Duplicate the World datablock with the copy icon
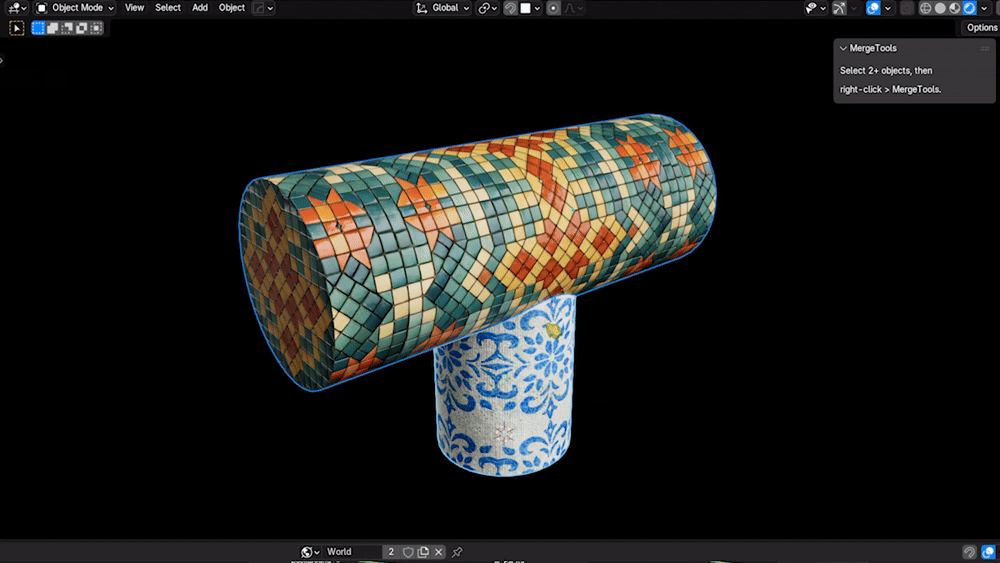Image resolution: width=1000 pixels, height=563 pixels. (423, 552)
